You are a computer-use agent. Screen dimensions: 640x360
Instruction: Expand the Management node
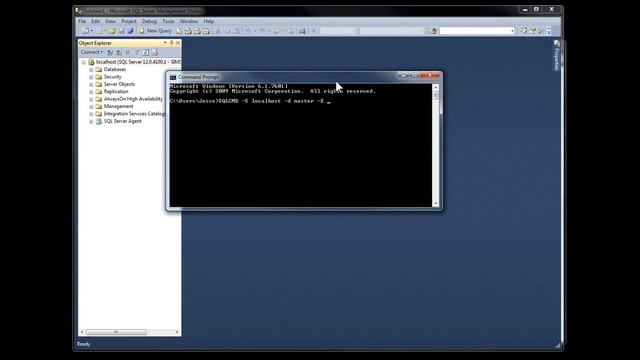point(91,107)
